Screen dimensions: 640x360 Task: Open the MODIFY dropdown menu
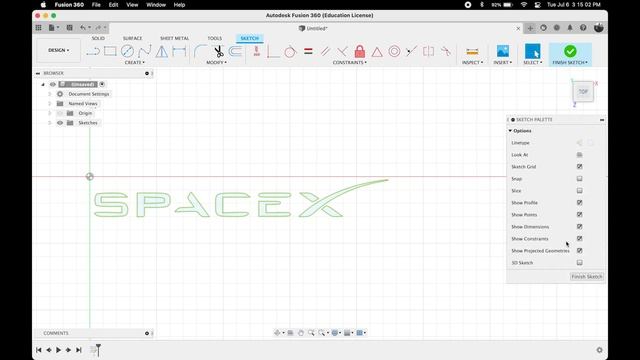[216, 62]
